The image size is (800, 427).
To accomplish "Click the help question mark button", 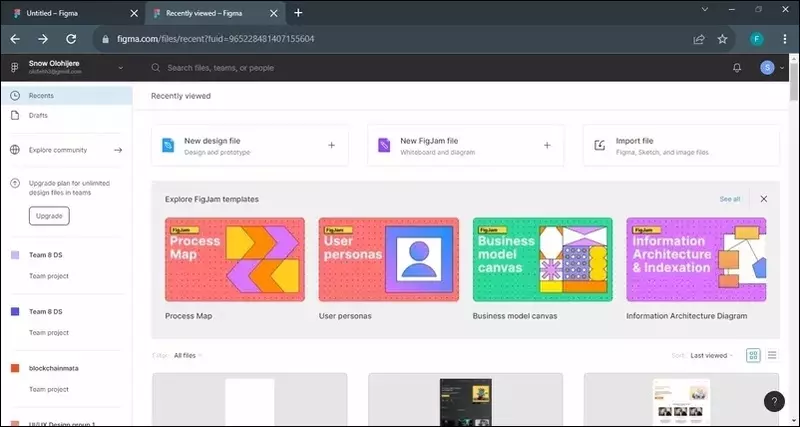I will coord(774,401).
